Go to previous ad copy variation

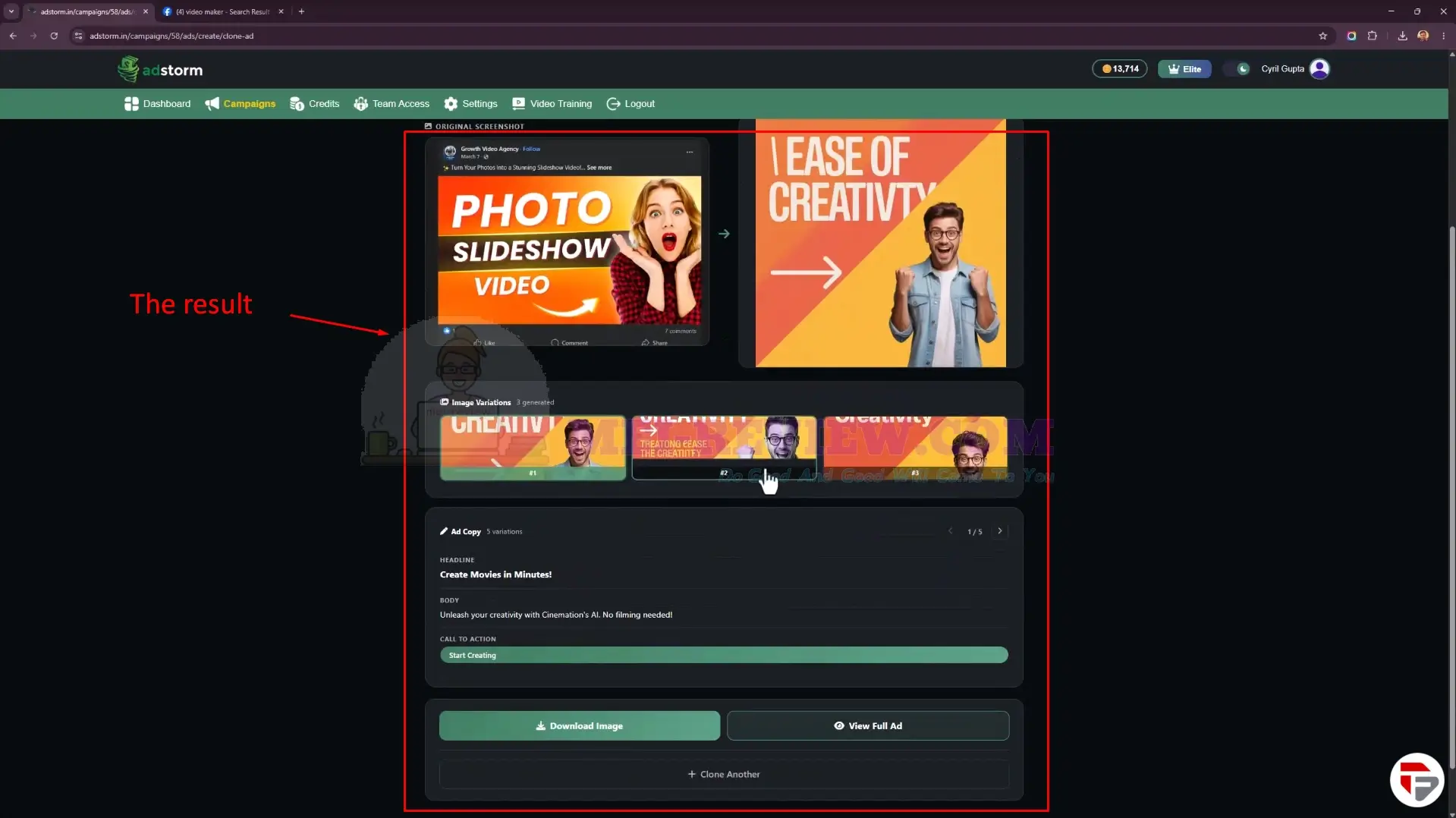coord(950,531)
